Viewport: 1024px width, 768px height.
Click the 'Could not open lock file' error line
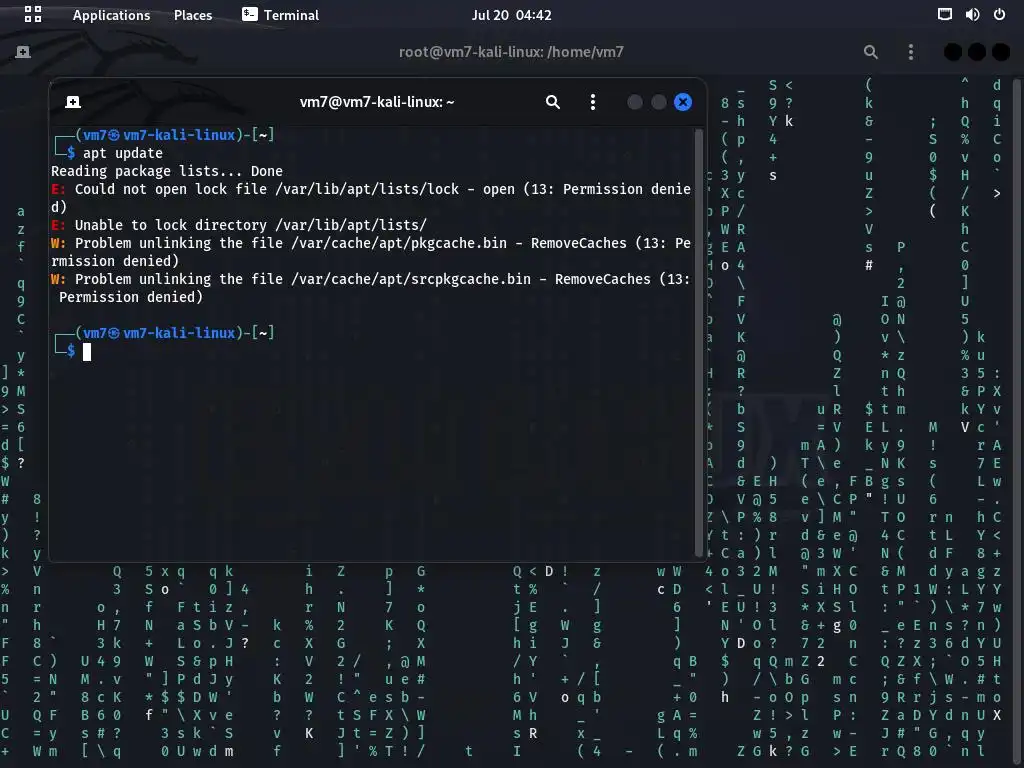(370, 198)
